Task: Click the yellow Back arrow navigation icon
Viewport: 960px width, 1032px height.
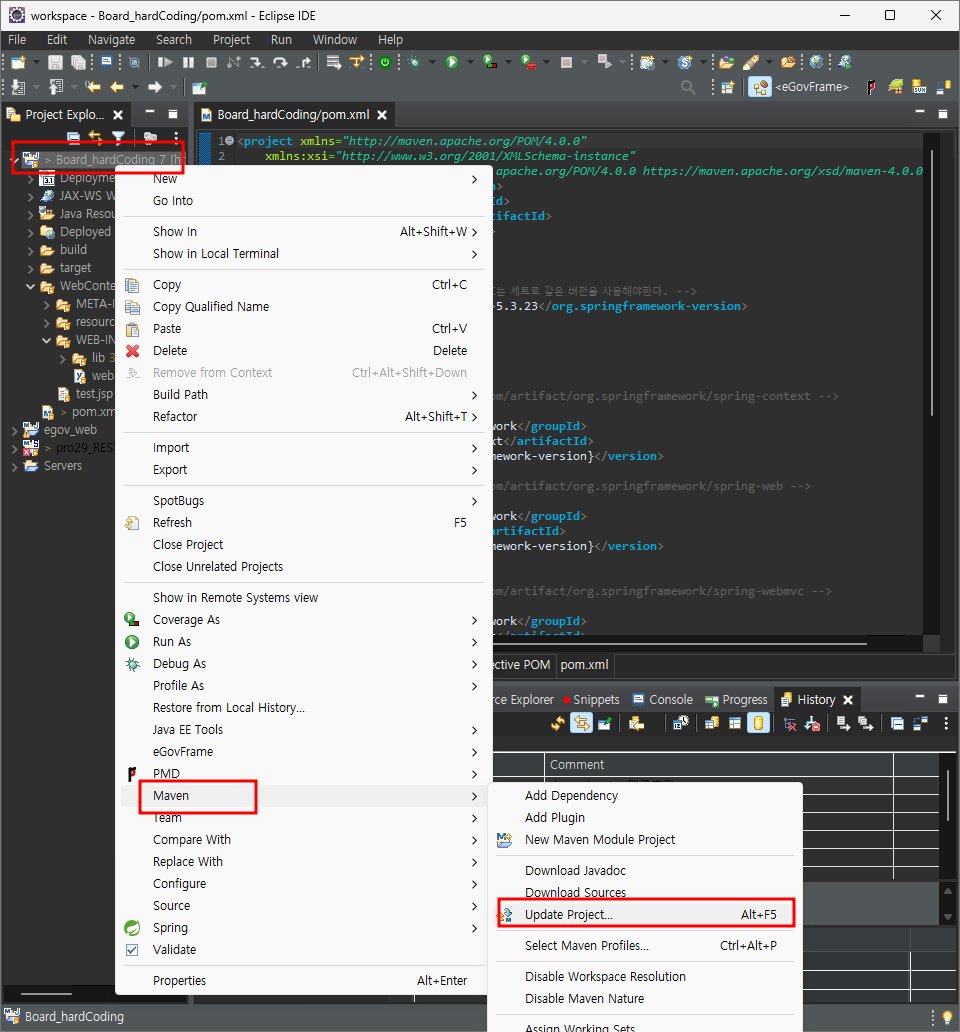Action: pos(117,87)
